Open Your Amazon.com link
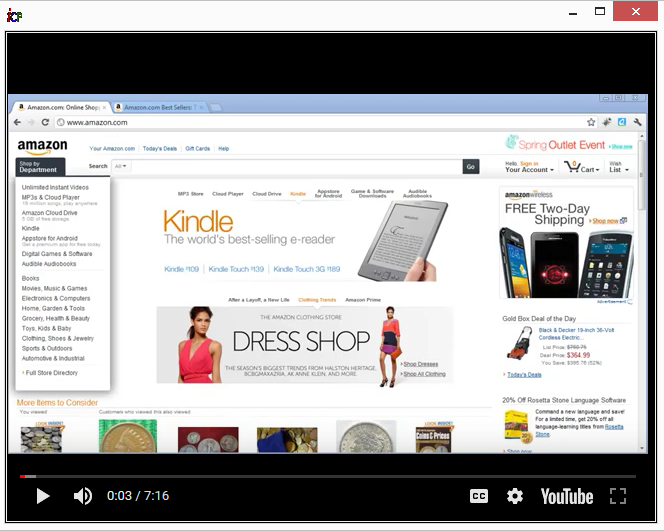Screen dimensions: 664x531 click(112, 149)
